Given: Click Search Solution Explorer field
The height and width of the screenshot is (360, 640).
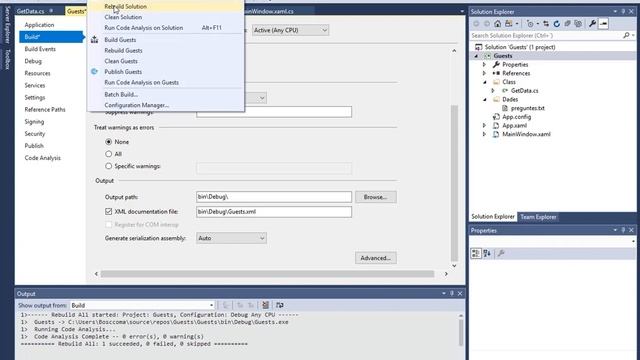Looking at the screenshot, I should (546, 36).
